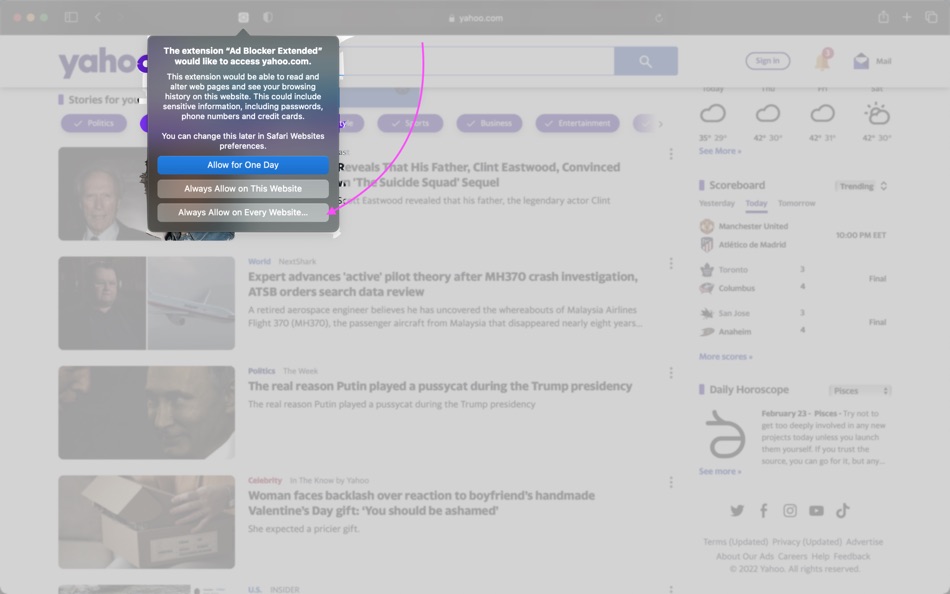
Task: Open options menu for Clint Eastwood story
Action: point(671,154)
